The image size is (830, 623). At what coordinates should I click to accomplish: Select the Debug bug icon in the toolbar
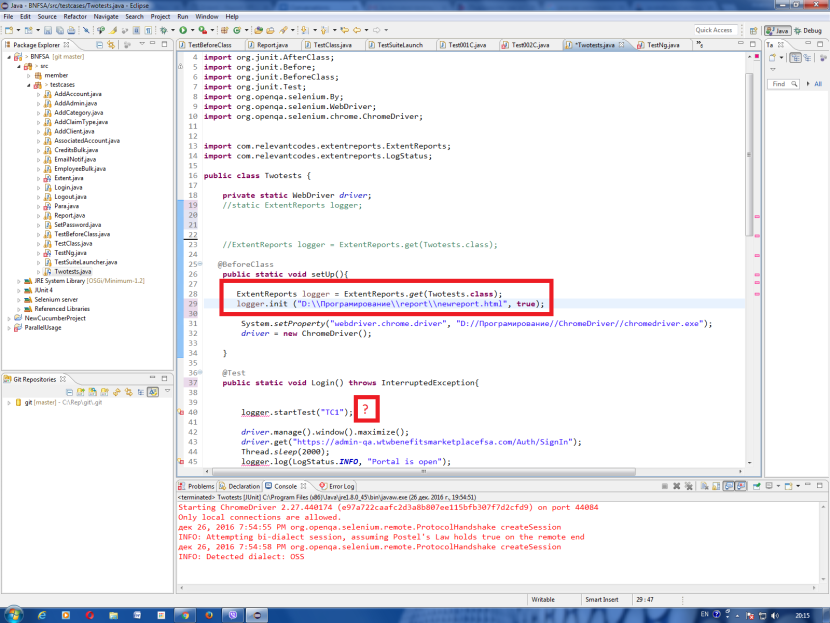(x=163, y=31)
